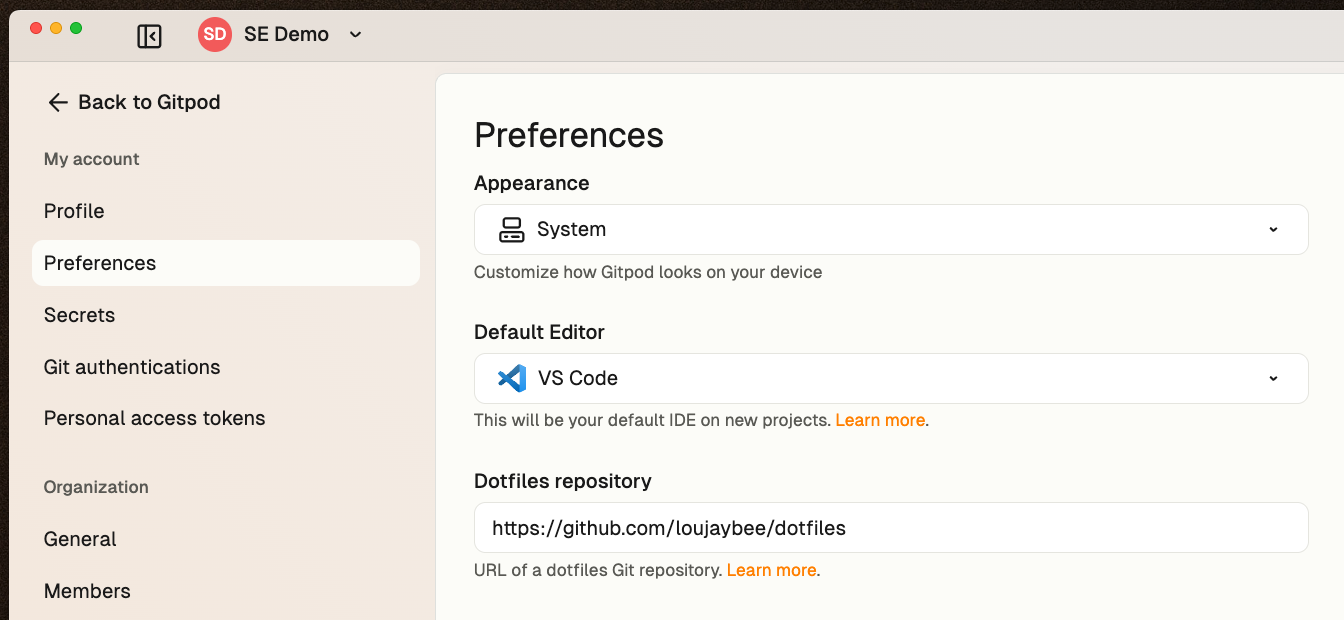Expand the Default Editor dropdown arrow
Viewport: 1344px width, 620px height.
[1273, 378]
